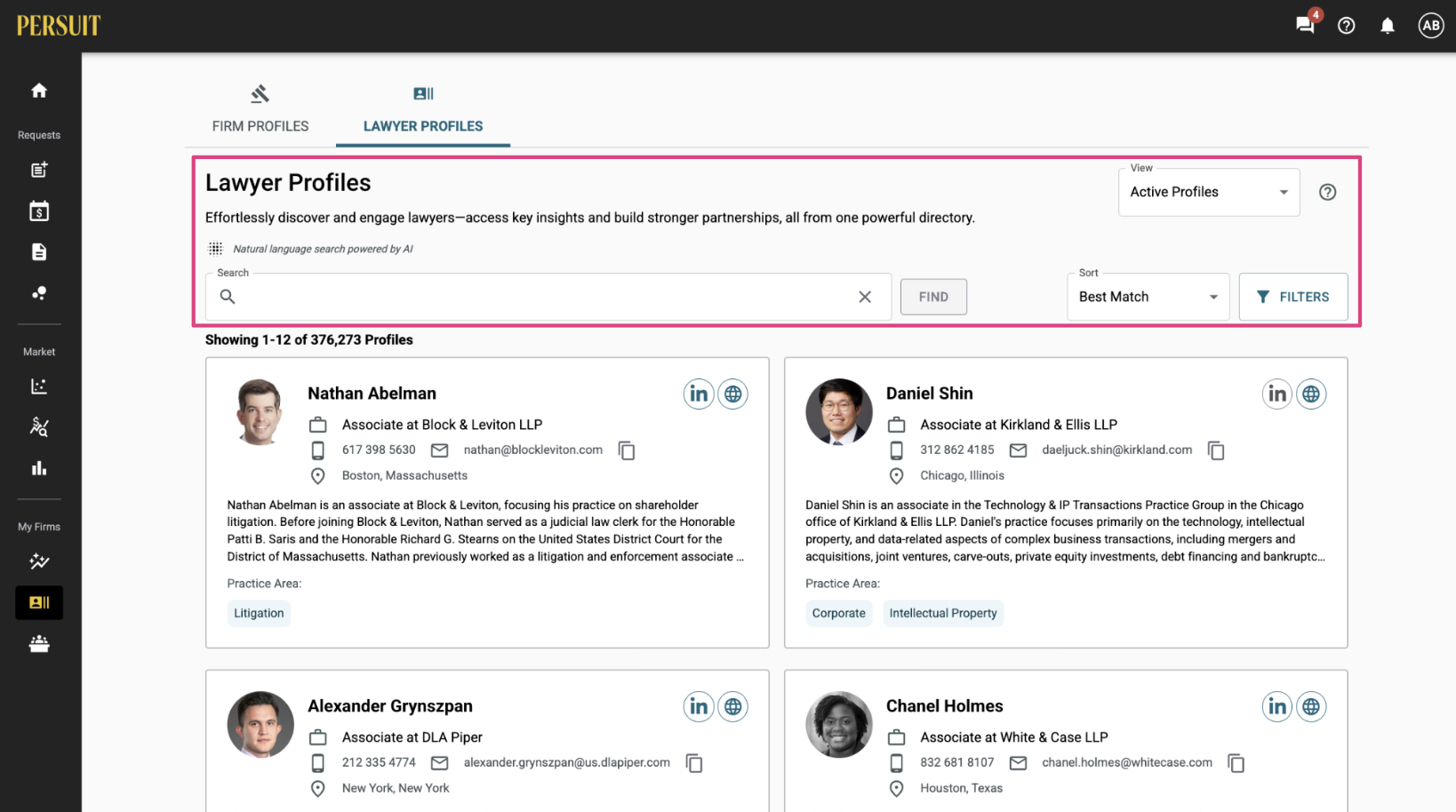
Task: Expand the Active Profiles view dropdown
Action: (1209, 192)
